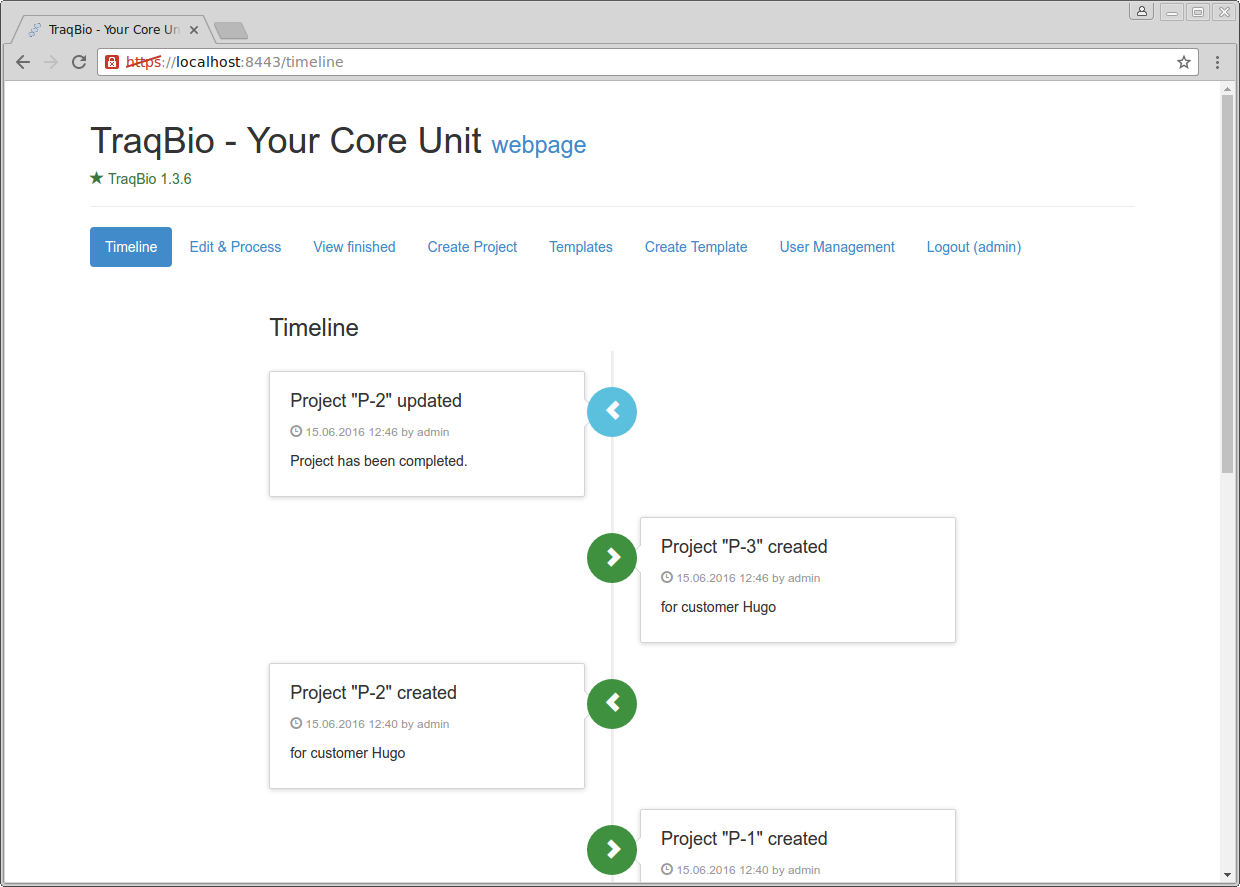Go to User Management
This screenshot has height=887, width=1240.
(837, 247)
